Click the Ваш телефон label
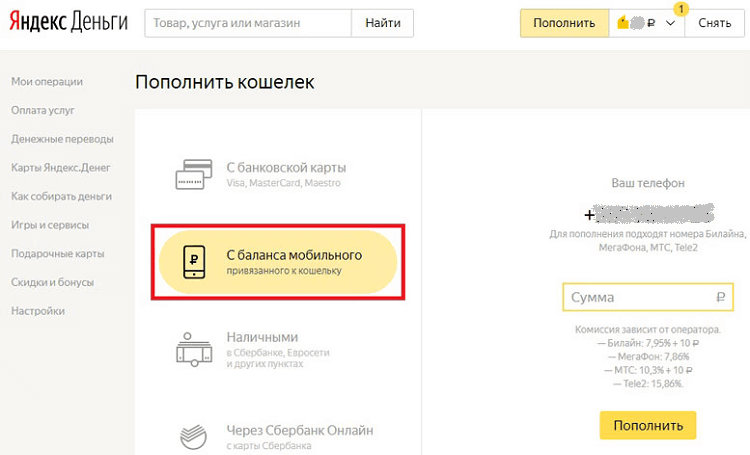750x455 pixels. [648, 183]
